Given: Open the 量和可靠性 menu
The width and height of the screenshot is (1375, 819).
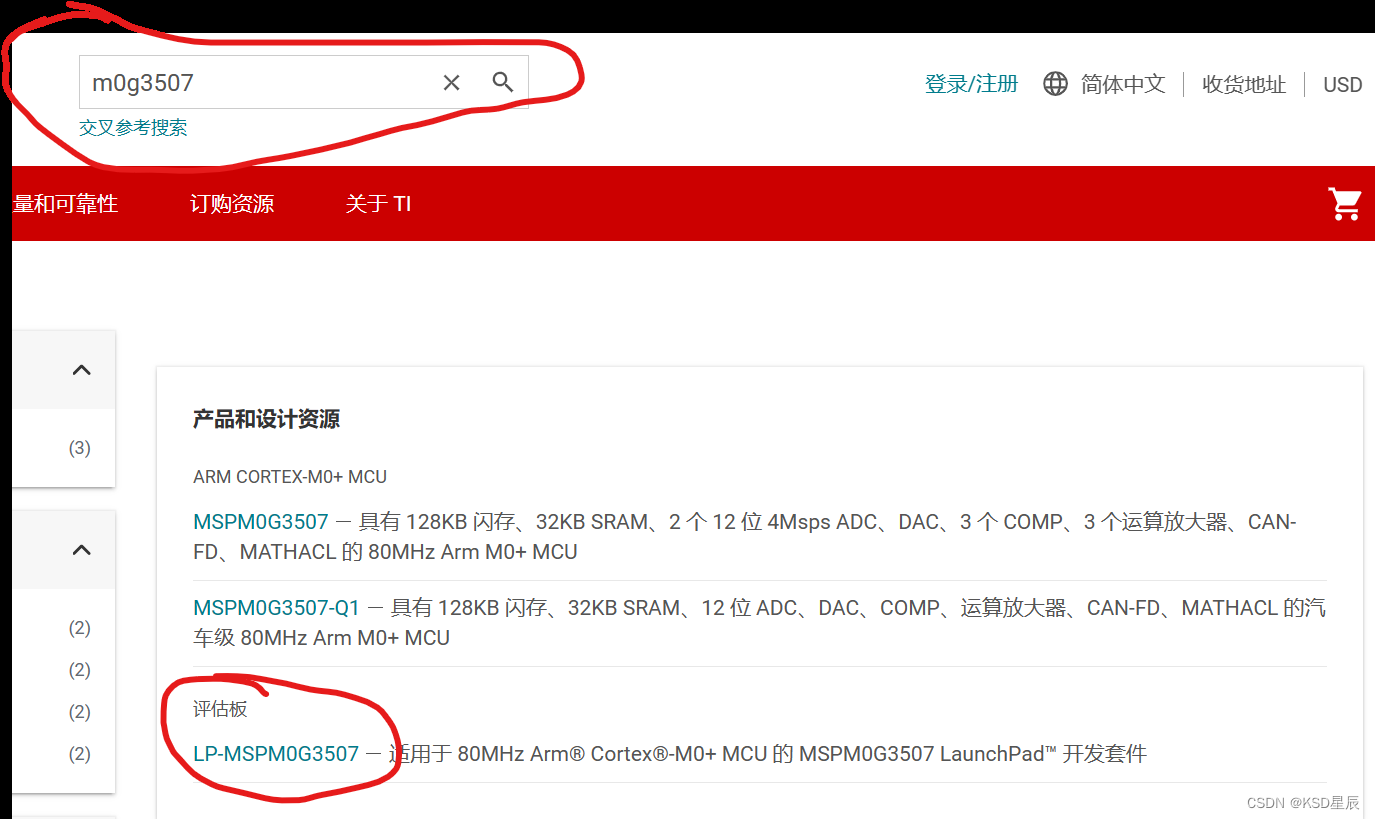Looking at the screenshot, I should click(64, 203).
